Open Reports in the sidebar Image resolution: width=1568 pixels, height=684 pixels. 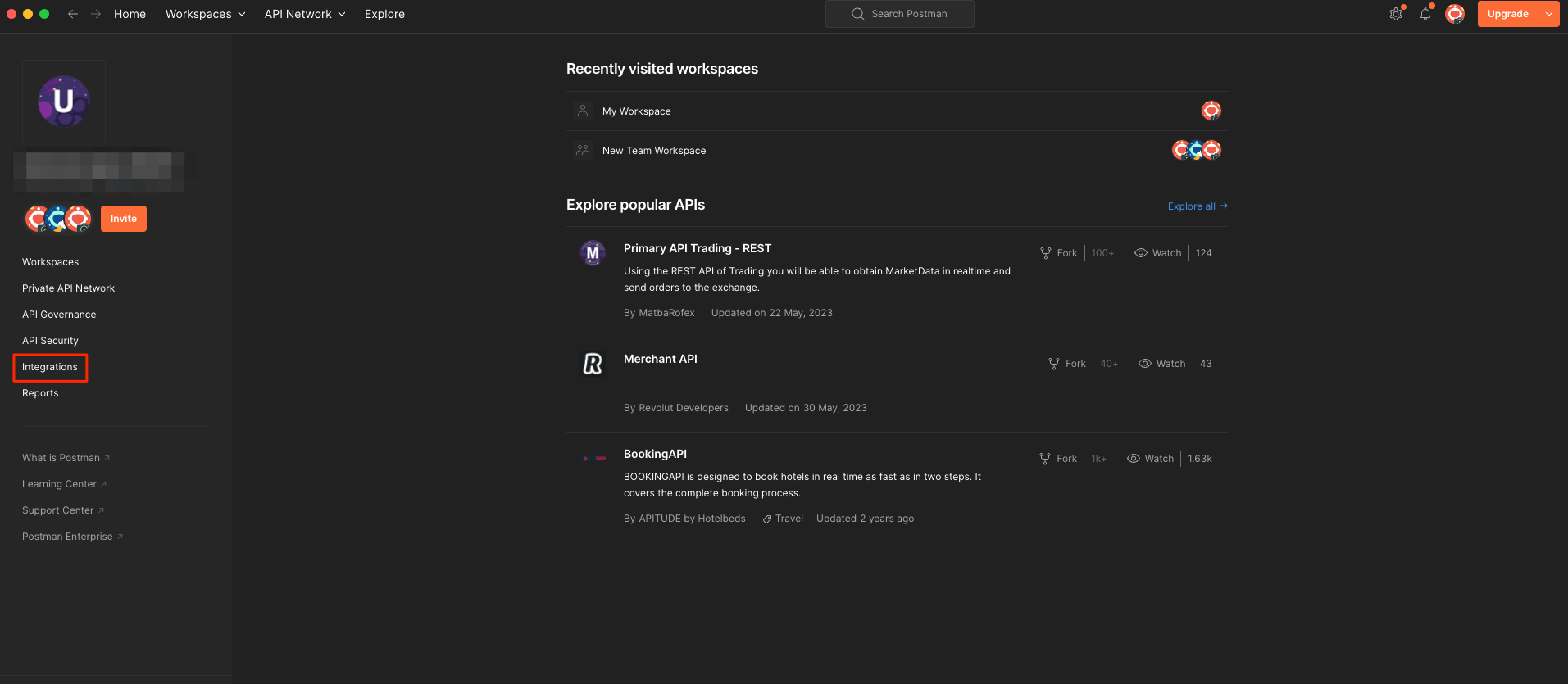click(40, 393)
